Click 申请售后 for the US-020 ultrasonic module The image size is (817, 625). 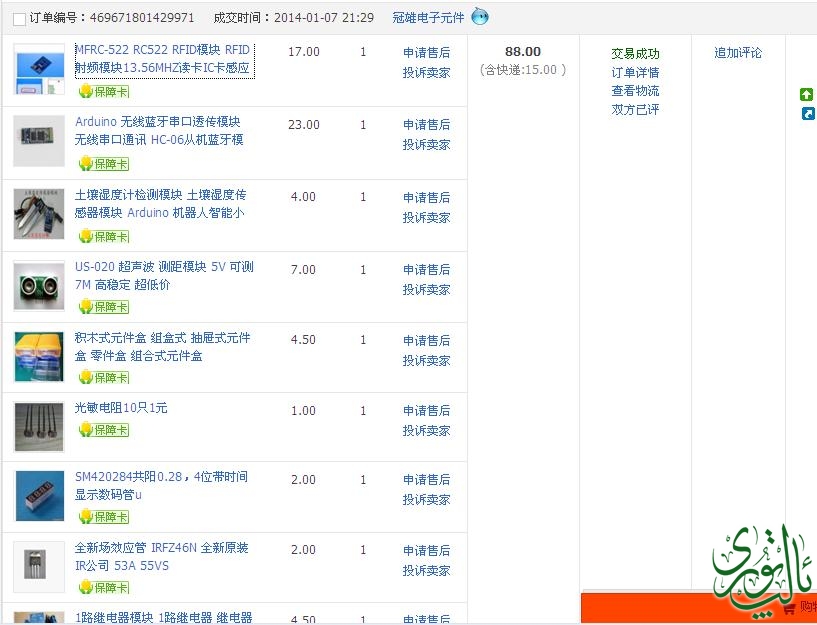(426, 269)
